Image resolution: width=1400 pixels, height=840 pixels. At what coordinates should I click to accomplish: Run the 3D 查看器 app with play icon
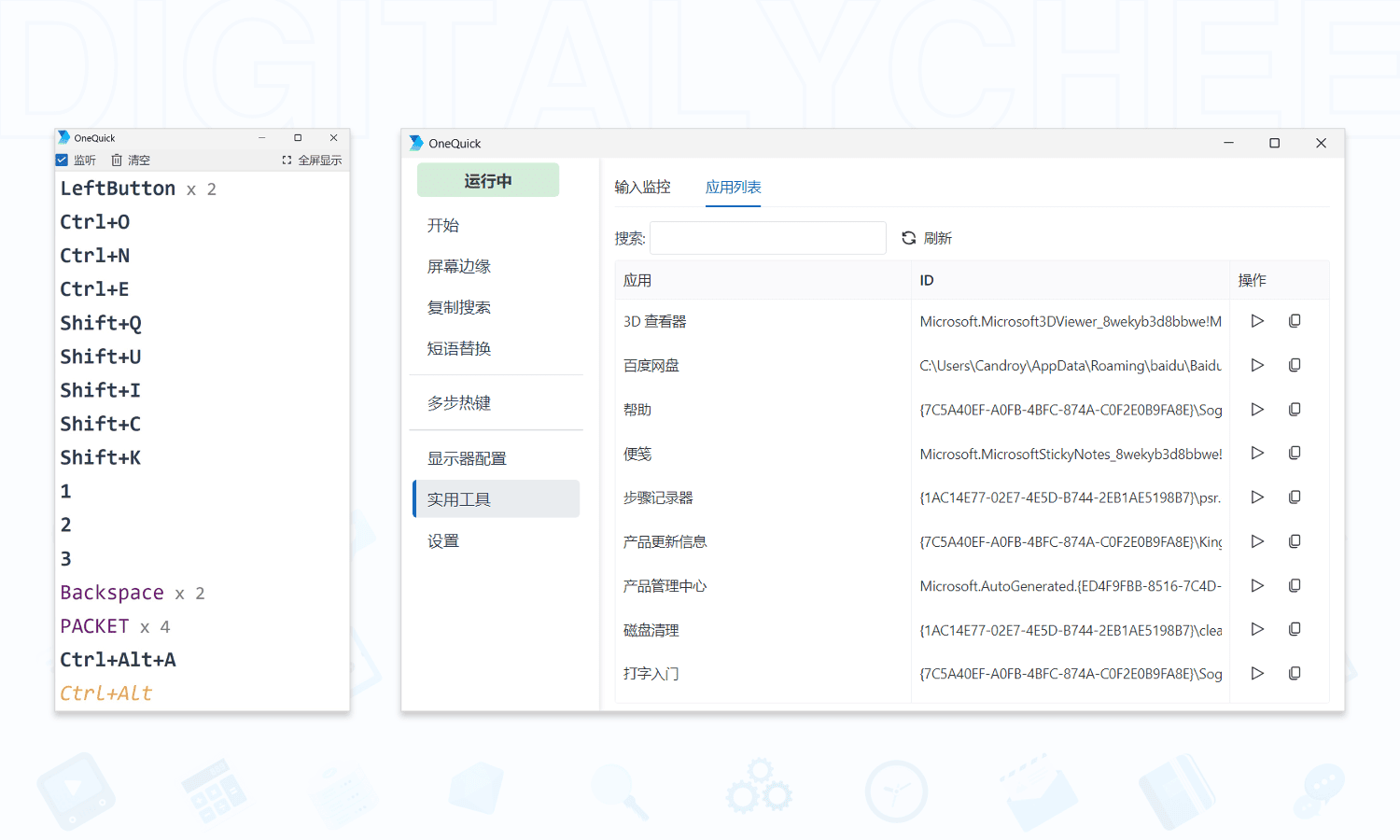(x=1257, y=321)
